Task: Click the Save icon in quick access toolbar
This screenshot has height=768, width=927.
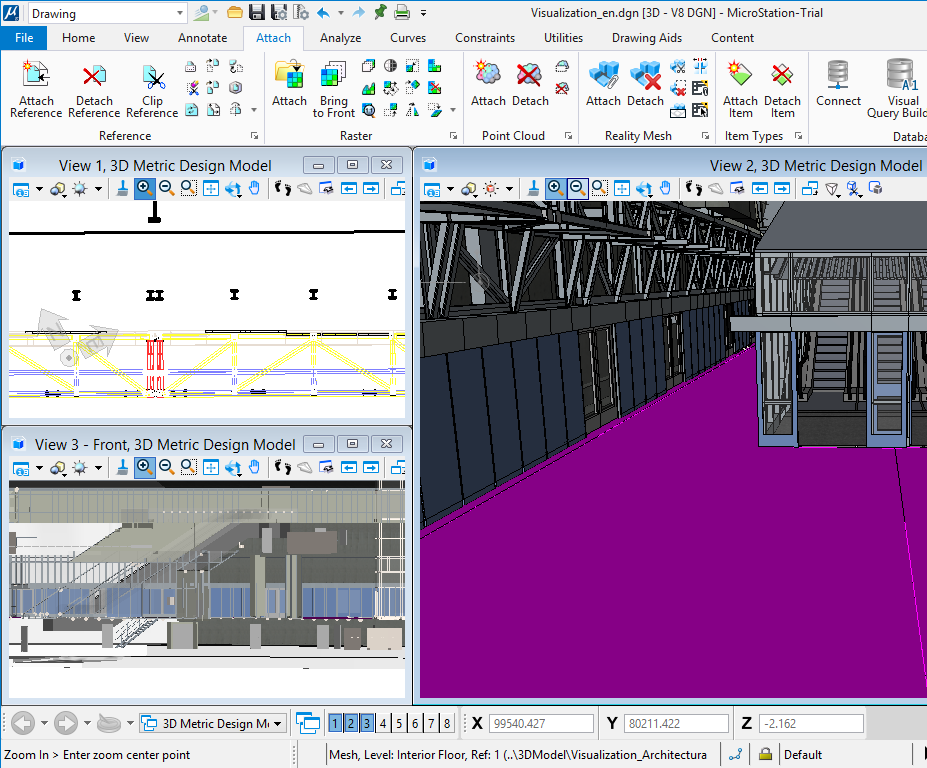Action: pyautogui.click(x=257, y=12)
